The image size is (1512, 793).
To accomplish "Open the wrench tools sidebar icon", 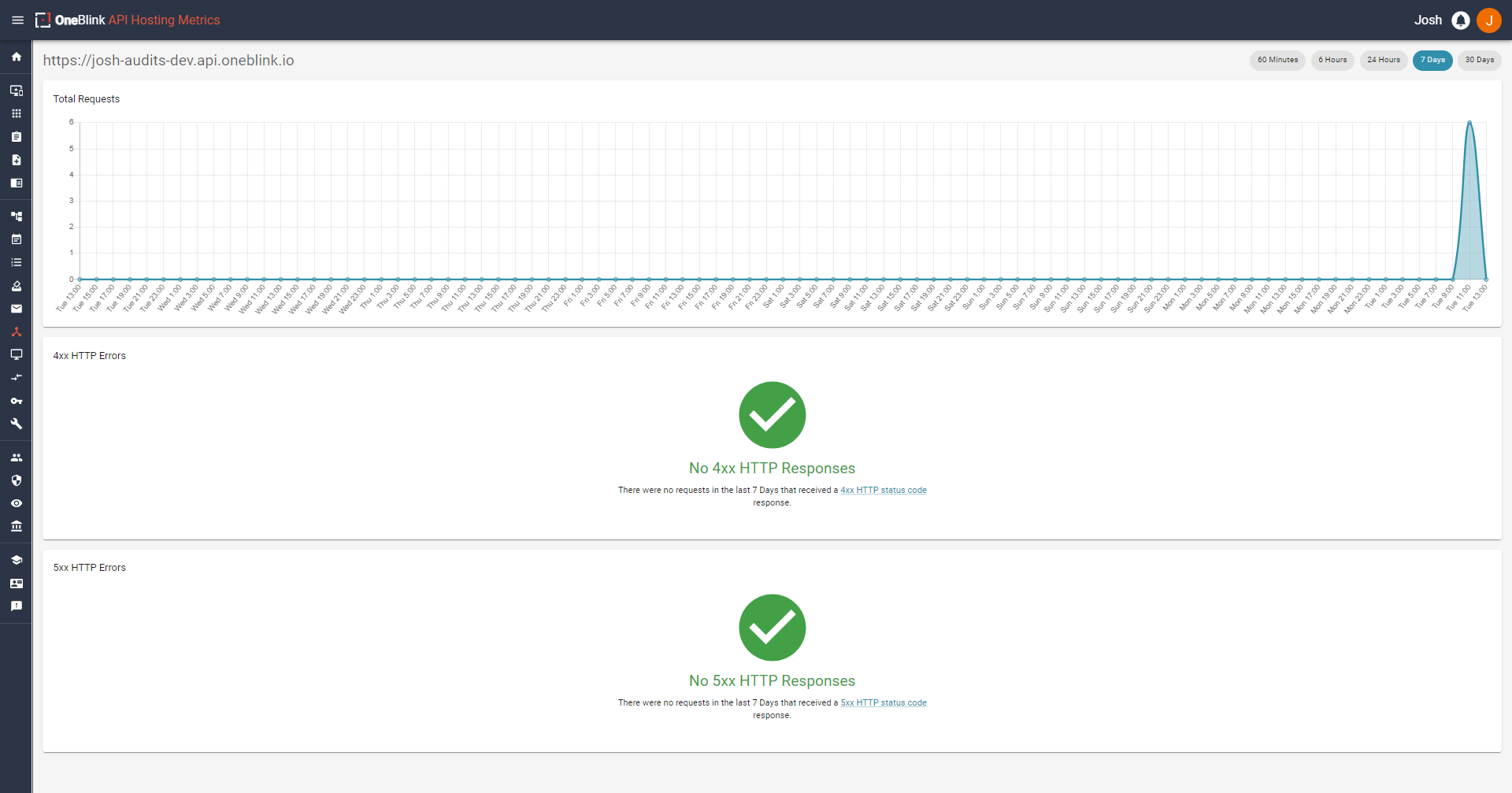I will click(17, 424).
